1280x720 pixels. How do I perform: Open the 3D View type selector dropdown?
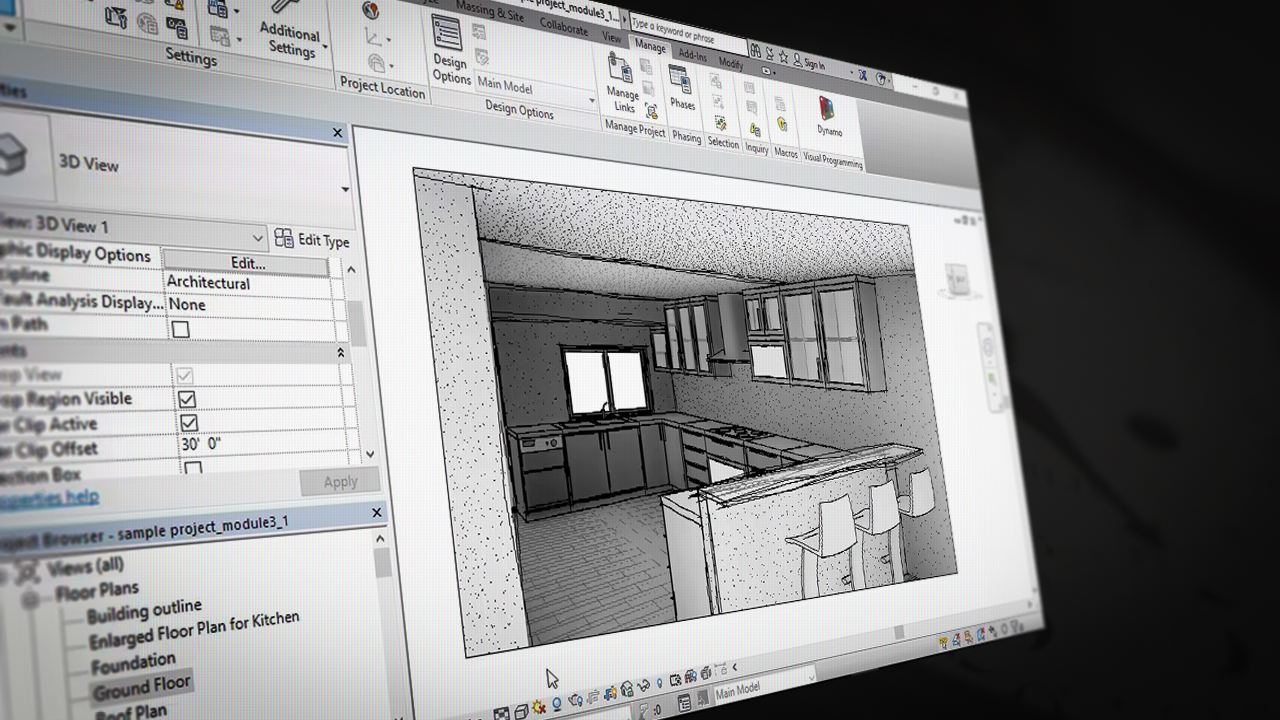pos(346,190)
